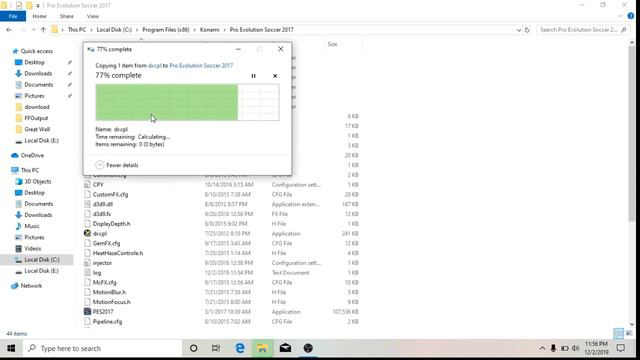Click Program Files (x86) breadcrumb
Screen dimensions: 640x360
(x=166, y=30)
